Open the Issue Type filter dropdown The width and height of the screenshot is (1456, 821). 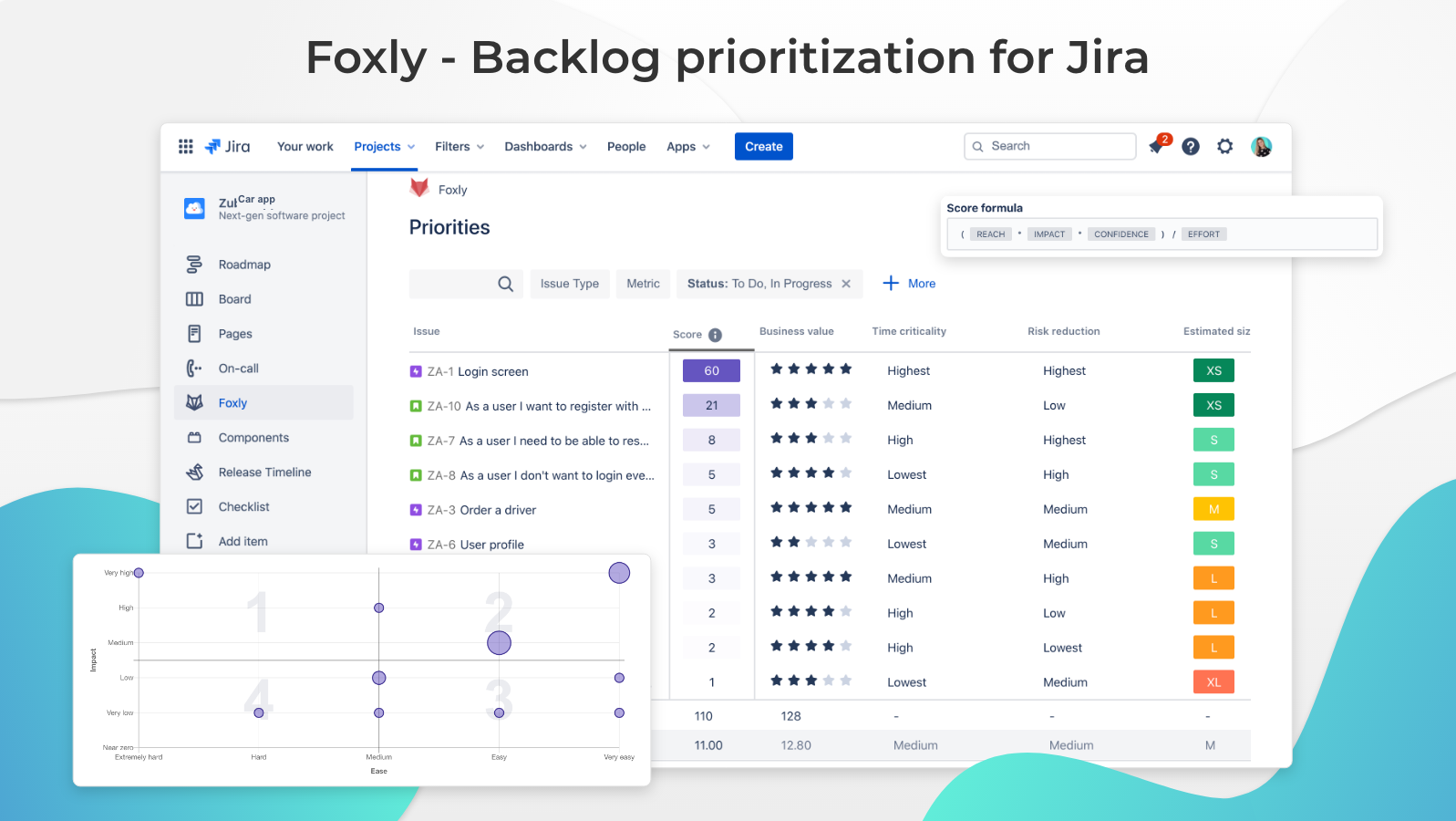click(x=570, y=284)
